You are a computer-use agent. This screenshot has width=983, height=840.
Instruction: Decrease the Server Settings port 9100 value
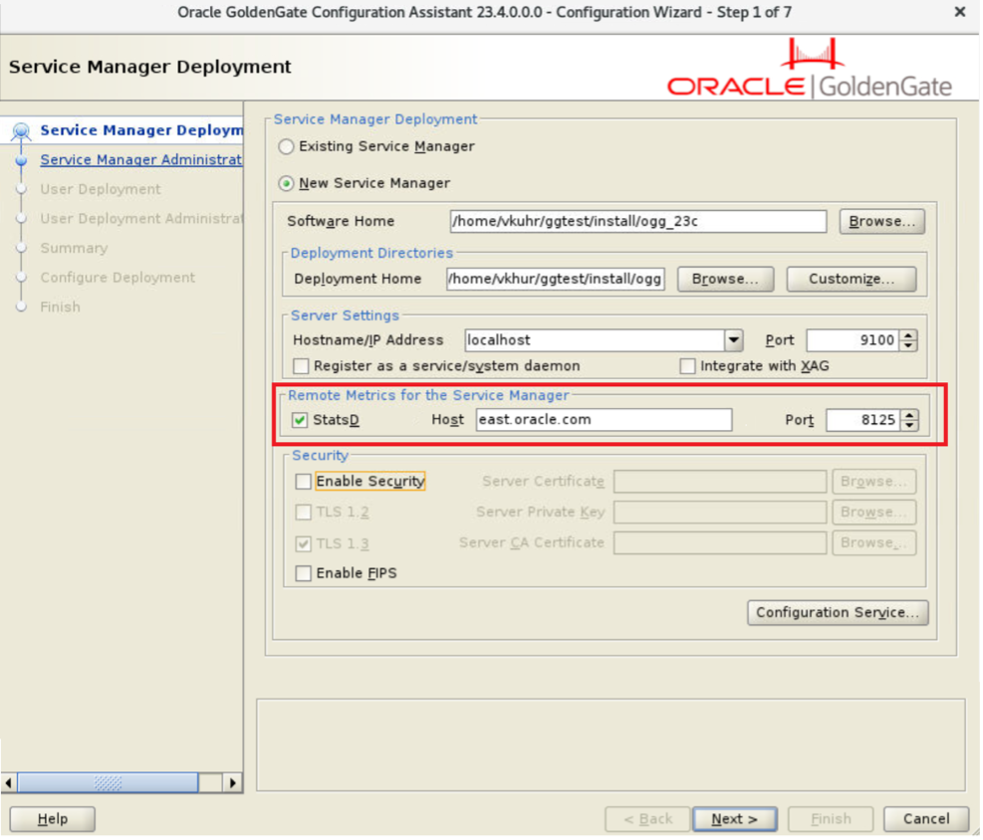click(x=908, y=346)
